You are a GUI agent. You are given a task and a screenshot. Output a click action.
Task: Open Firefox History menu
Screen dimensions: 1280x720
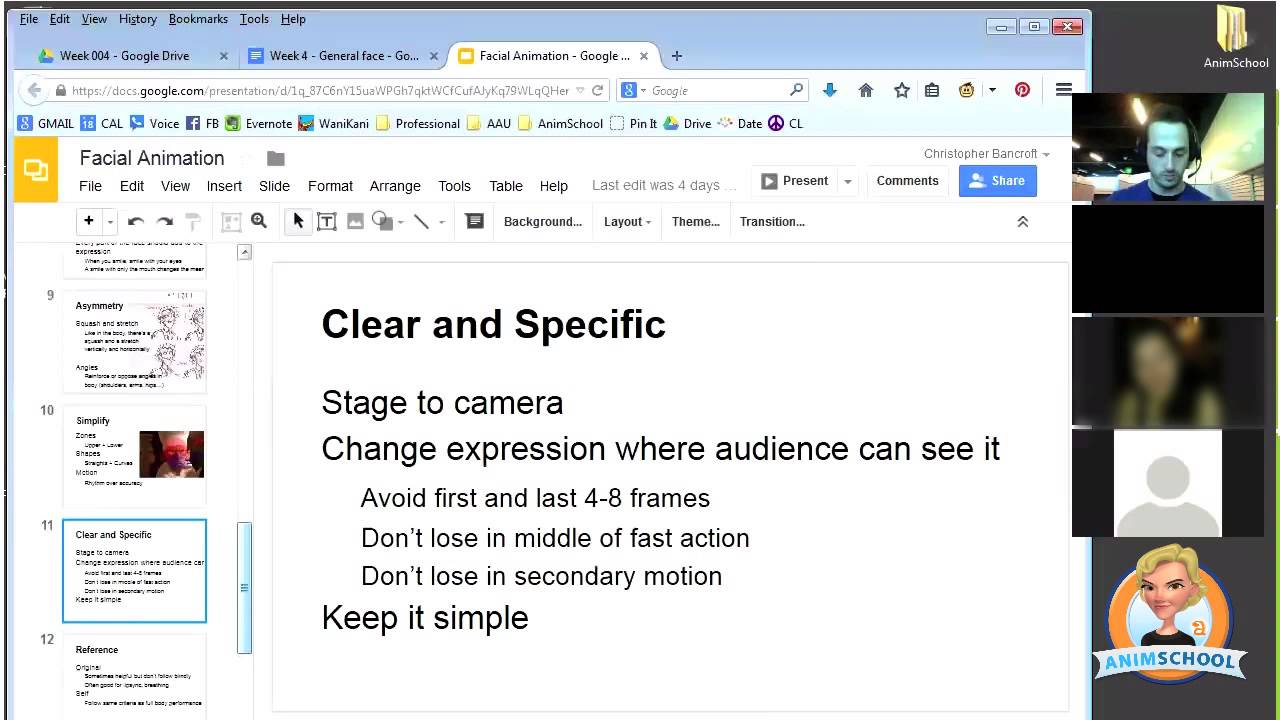pyautogui.click(x=138, y=19)
